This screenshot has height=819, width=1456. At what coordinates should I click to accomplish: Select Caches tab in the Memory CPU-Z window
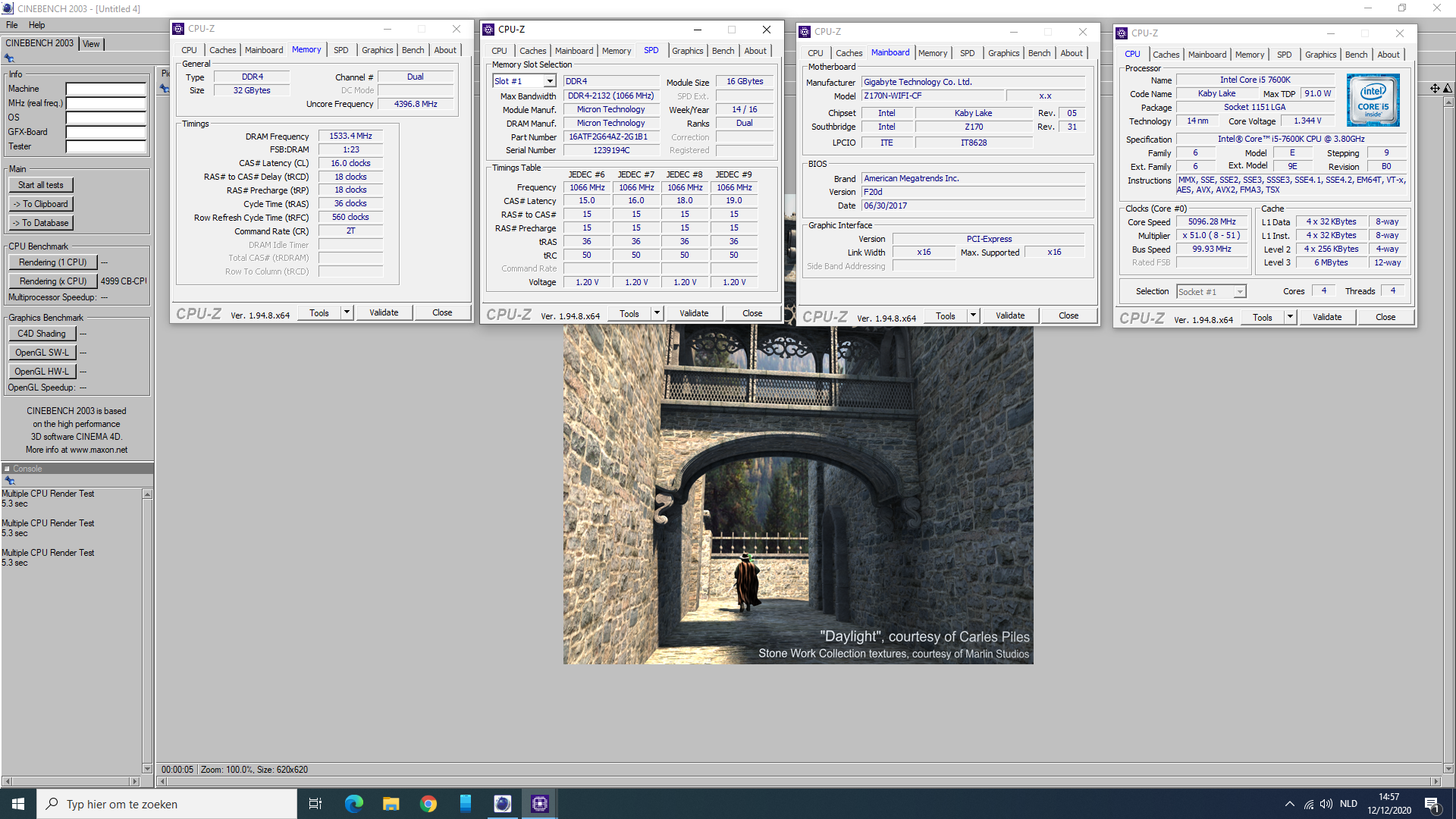[x=222, y=50]
